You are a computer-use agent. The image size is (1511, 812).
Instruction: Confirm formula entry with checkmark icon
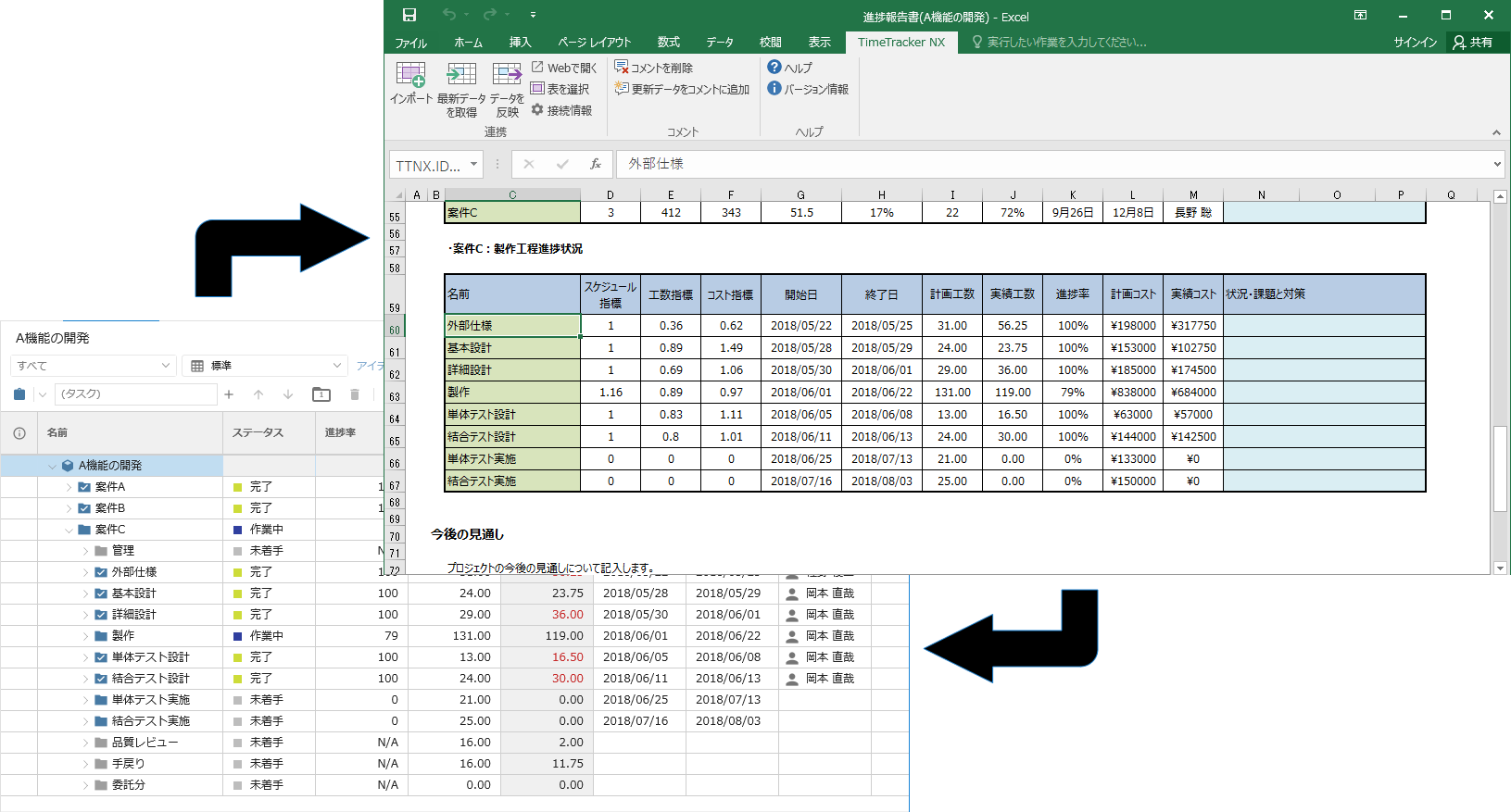[562, 164]
